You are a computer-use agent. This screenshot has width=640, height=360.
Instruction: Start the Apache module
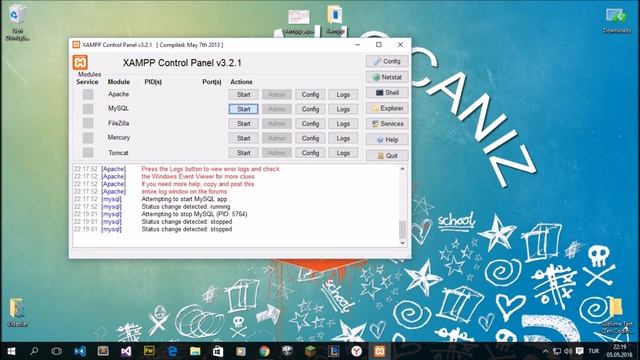pos(243,95)
